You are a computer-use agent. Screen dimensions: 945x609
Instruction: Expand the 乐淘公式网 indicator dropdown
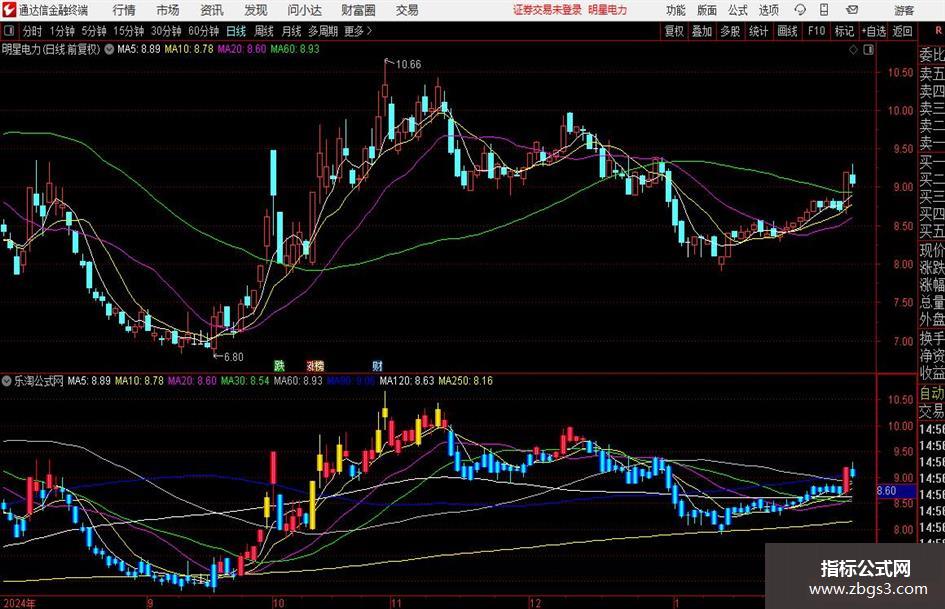coord(7,381)
